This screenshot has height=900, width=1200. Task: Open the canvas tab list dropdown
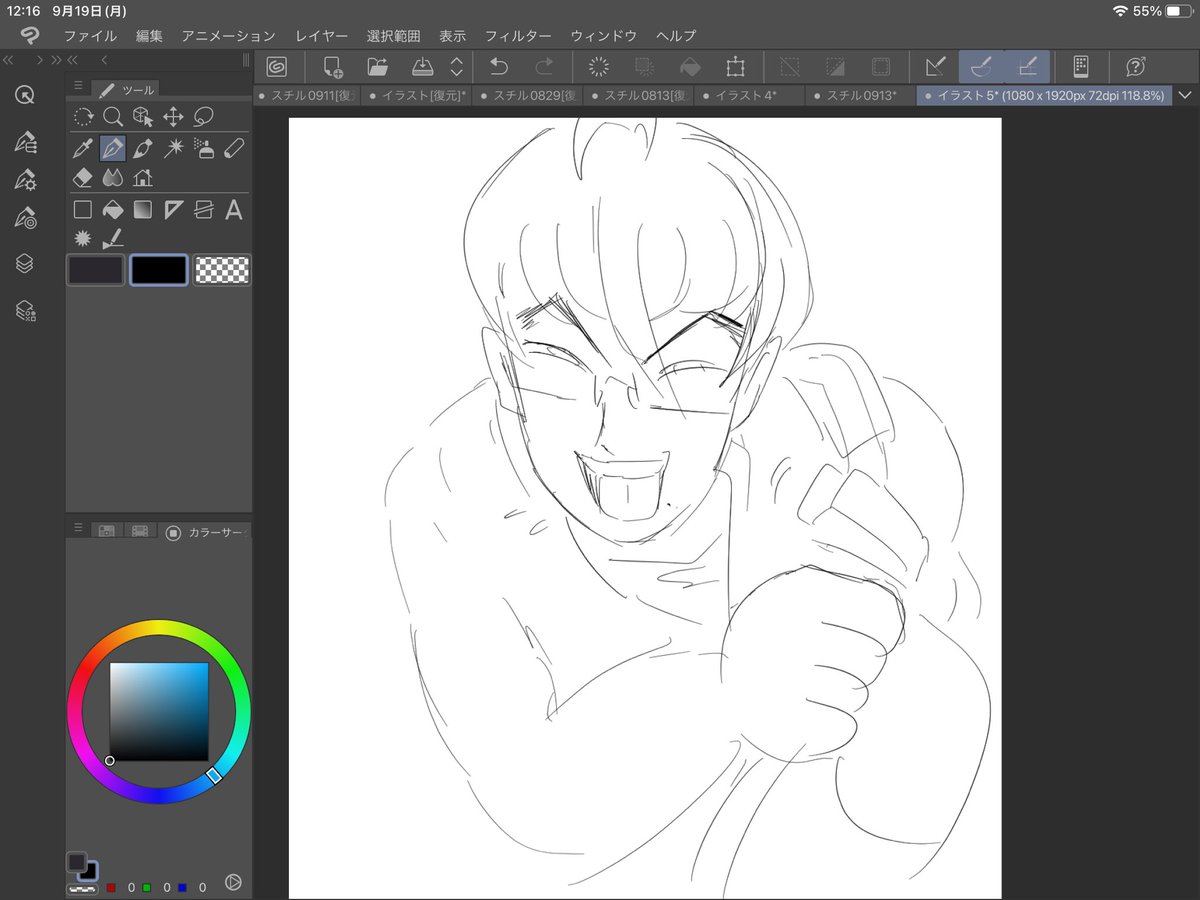1186,96
